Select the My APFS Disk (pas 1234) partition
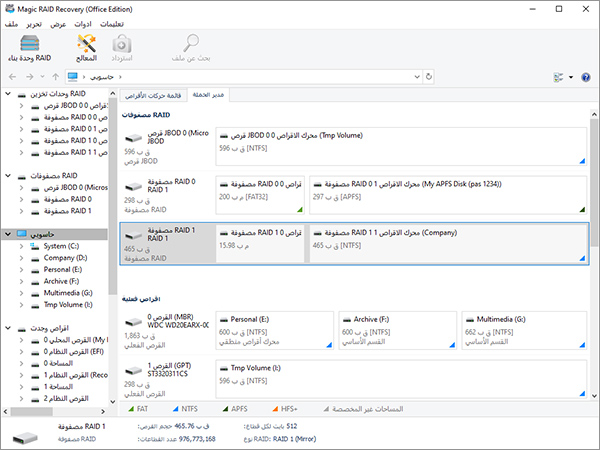The width and height of the screenshot is (600, 450). (448, 195)
